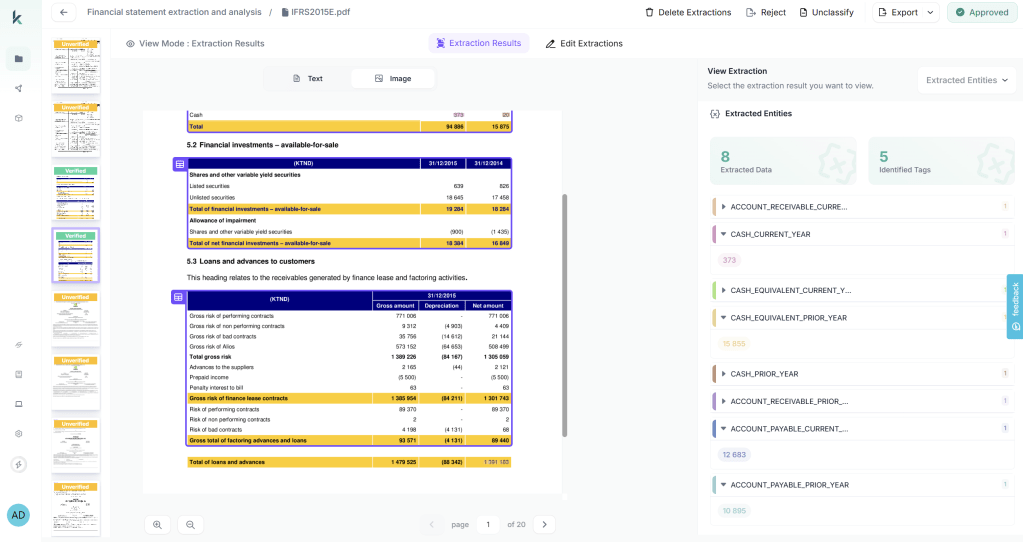Switch to Image view mode
The image size is (1023, 542).
393,78
